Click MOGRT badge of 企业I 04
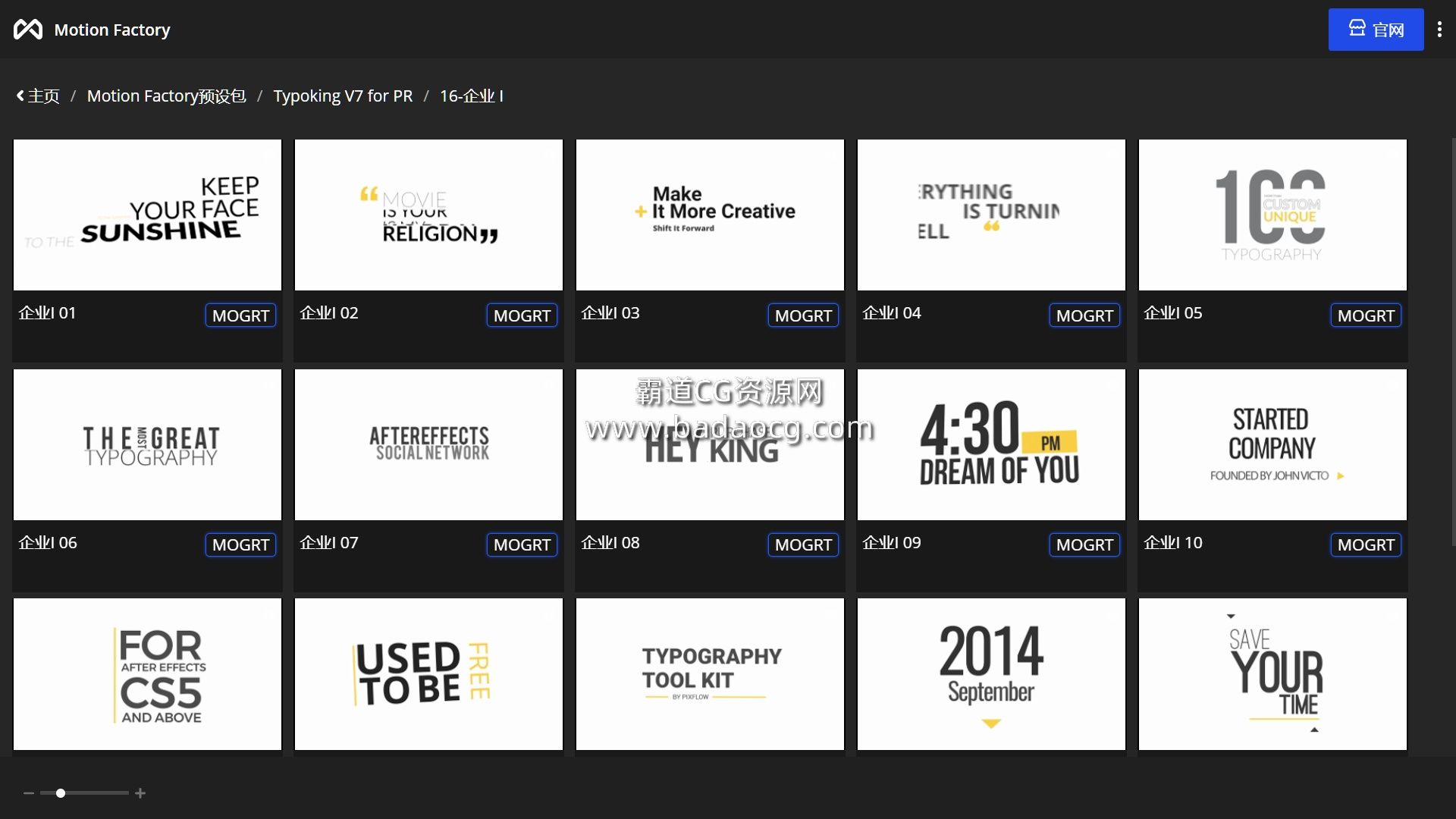The height and width of the screenshot is (819, 1456). [x=1084, y=315]
